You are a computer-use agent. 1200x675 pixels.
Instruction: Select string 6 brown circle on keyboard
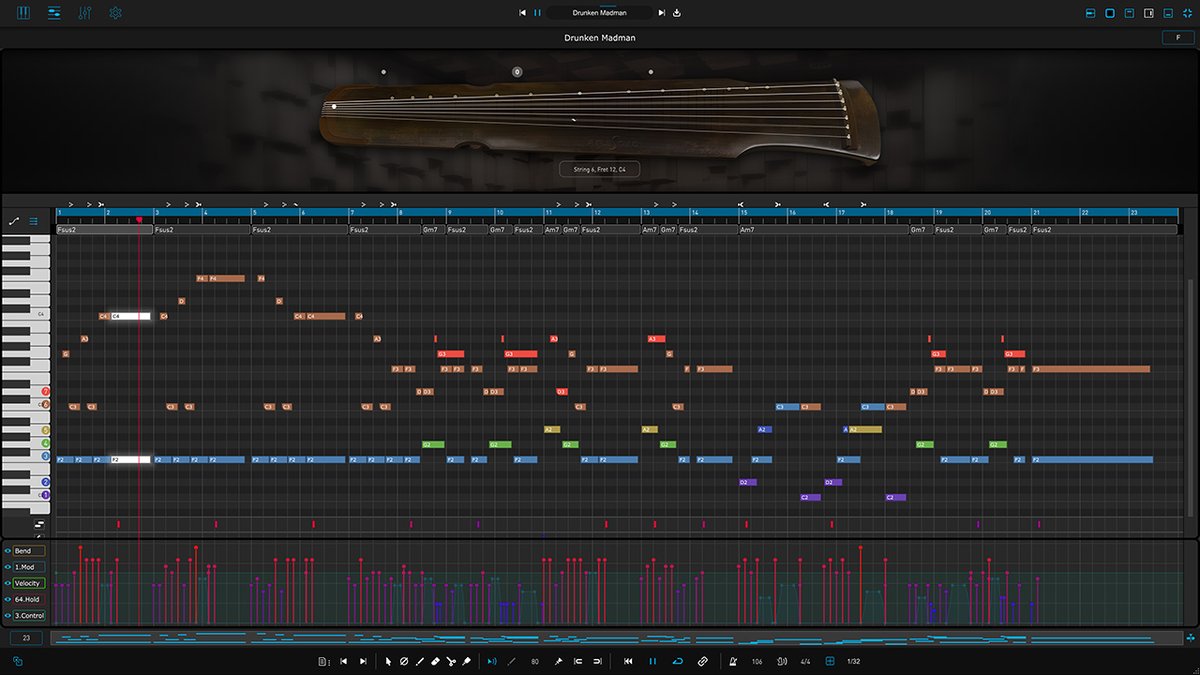point(45,405)
